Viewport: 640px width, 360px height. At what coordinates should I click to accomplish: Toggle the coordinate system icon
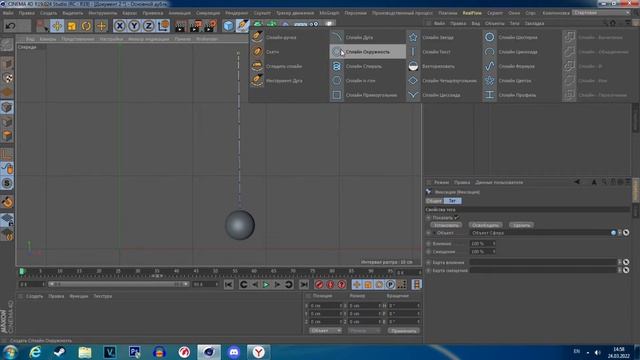[163, 26]
